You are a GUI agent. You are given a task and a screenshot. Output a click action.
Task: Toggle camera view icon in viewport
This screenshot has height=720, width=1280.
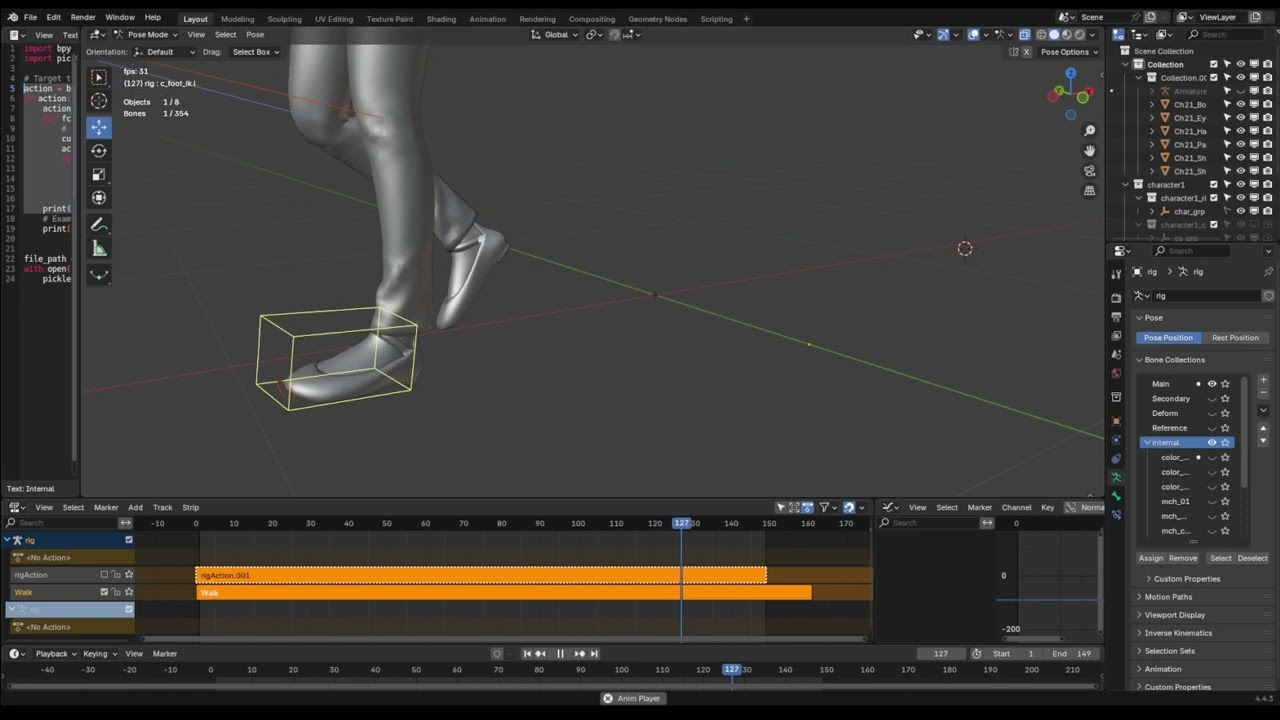1090,171
